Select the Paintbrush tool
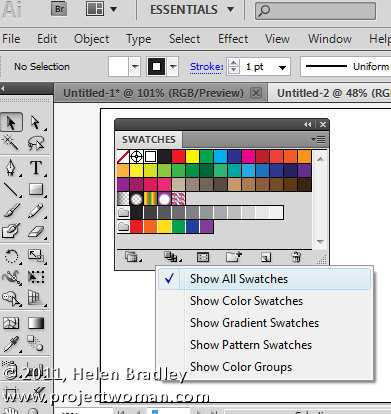The image size is (391, 414). pos(11,211)
